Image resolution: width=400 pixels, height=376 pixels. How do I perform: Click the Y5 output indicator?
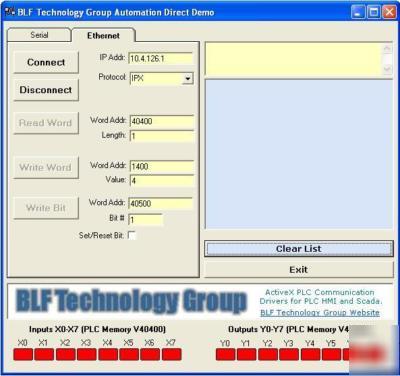pyautogui.click(x=332, y=355)
